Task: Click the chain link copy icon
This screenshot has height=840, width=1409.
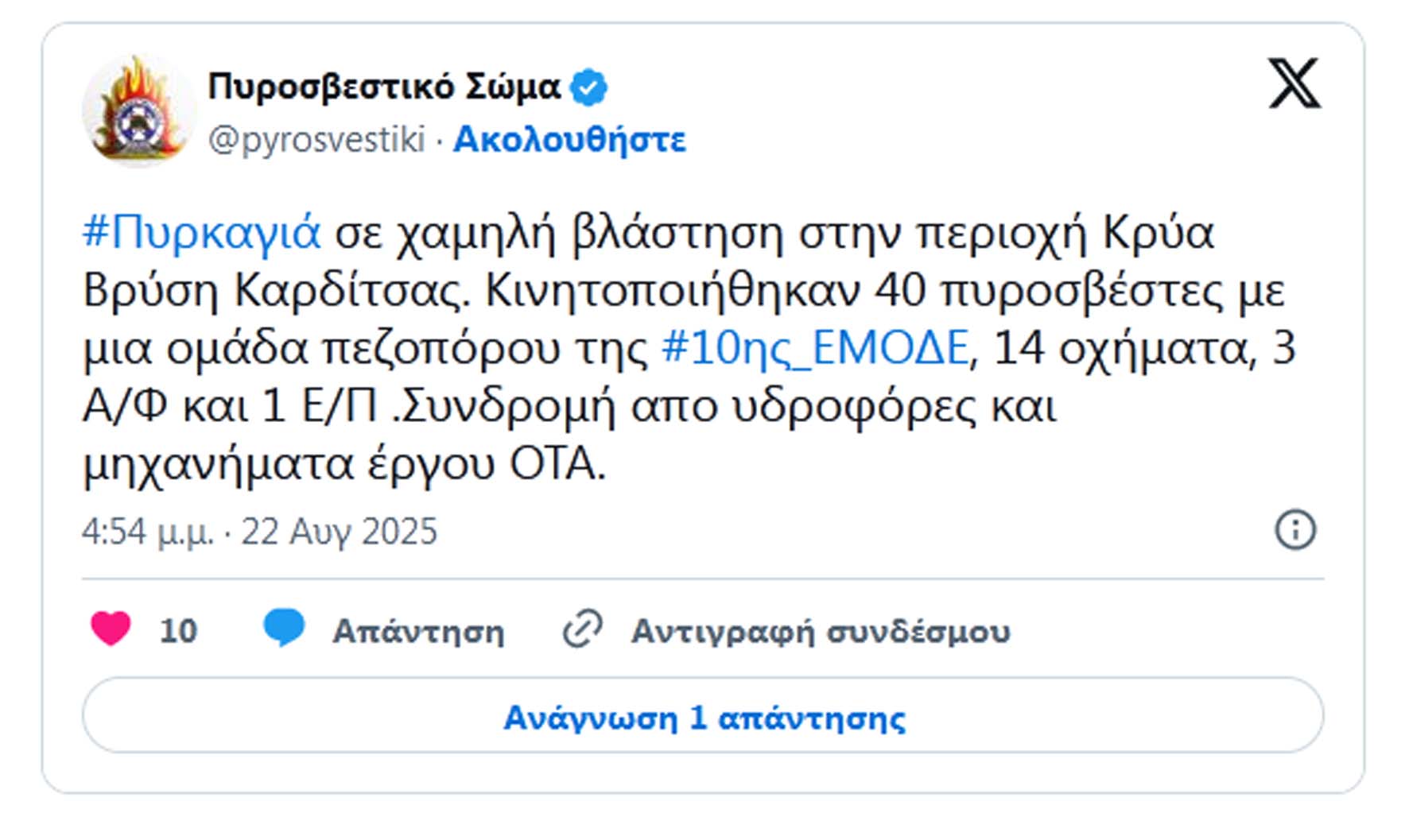Action: point(583,630)
